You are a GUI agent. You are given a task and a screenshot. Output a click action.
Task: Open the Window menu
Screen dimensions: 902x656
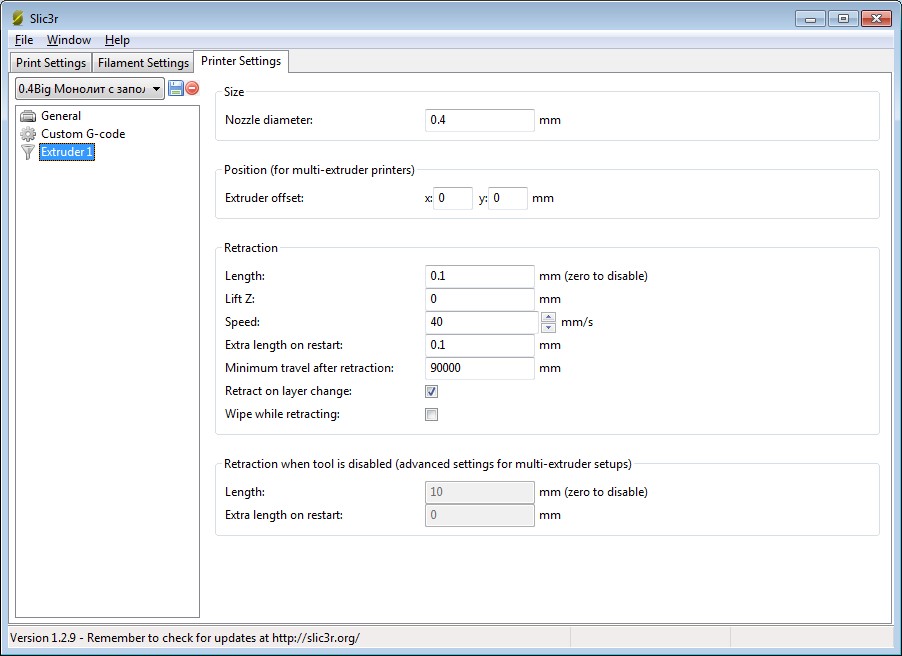(x=69, y=40)
